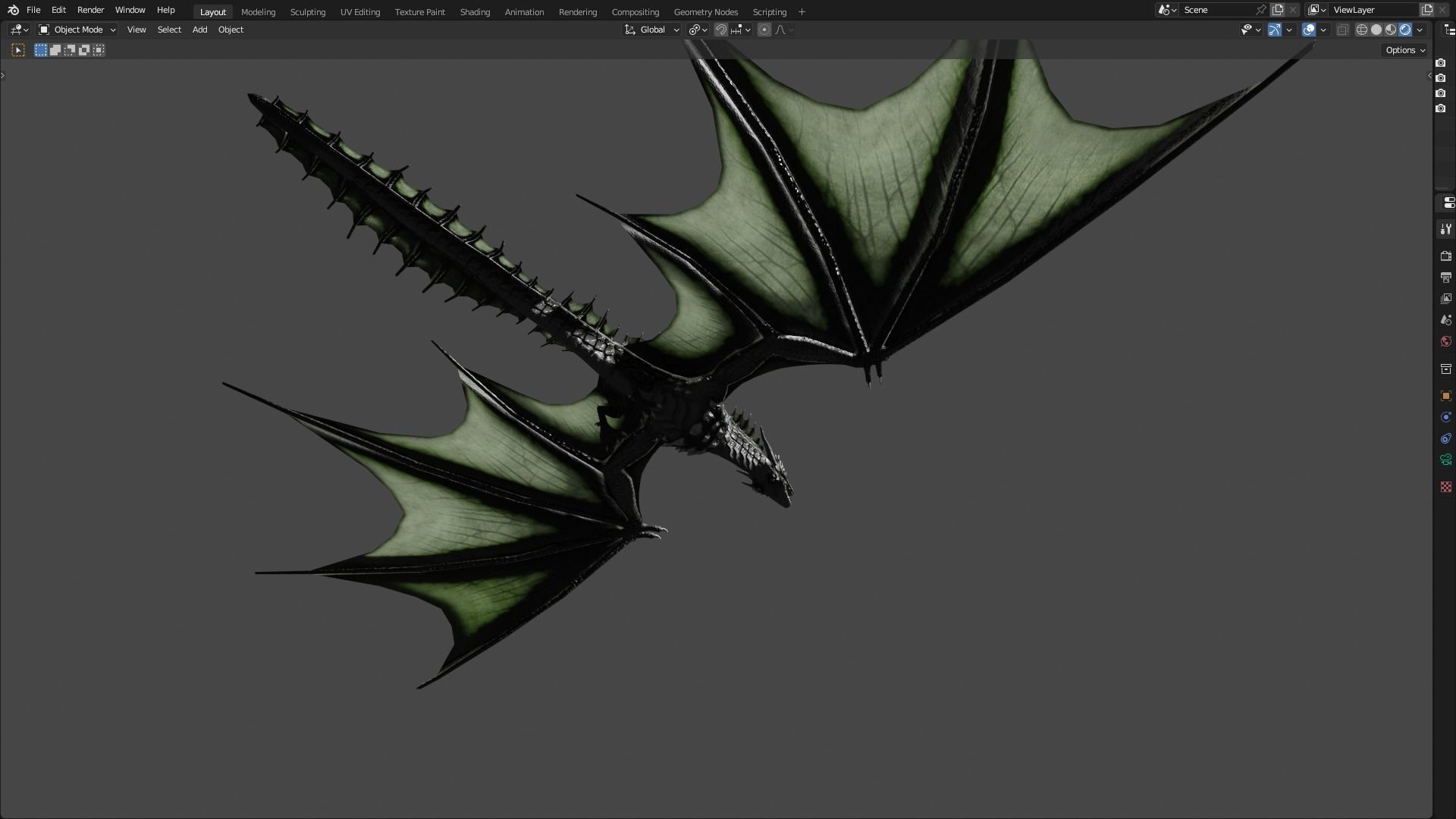Open Render properties tab icon
This screenshot has width=1456, height=819.
1445,256
